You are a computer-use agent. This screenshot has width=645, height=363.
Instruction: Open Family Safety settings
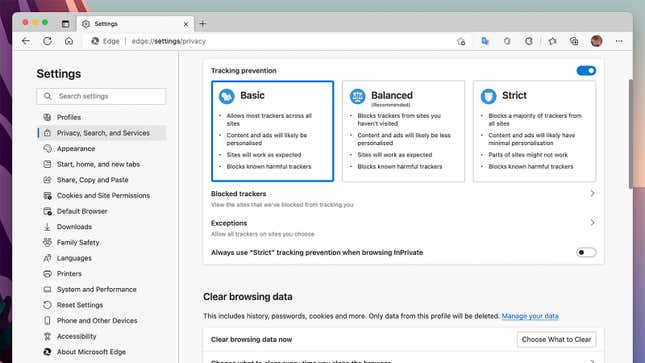[102, 242]
